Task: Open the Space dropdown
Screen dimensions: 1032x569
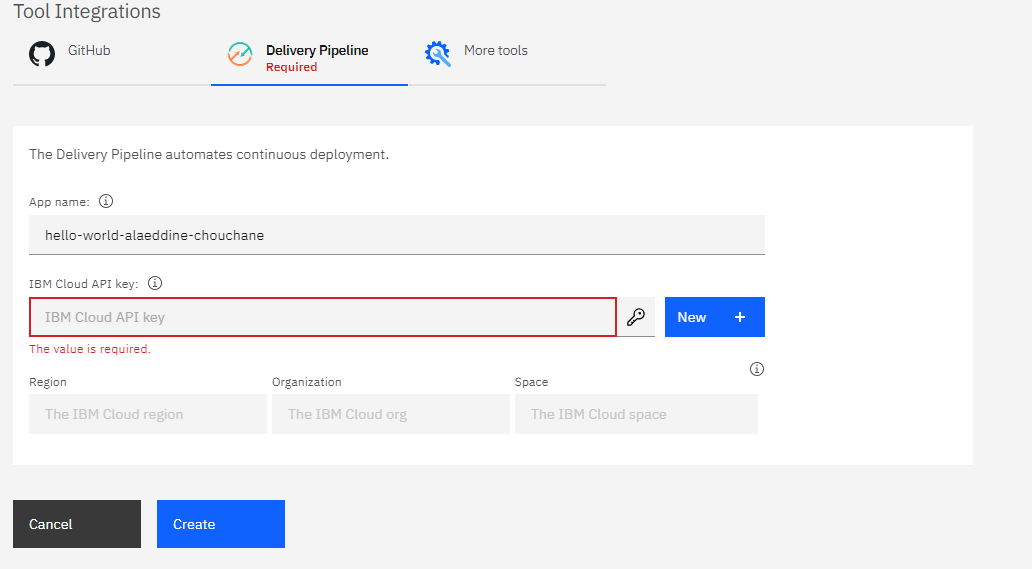Action: pyautogui.click(x=636, y=414)
